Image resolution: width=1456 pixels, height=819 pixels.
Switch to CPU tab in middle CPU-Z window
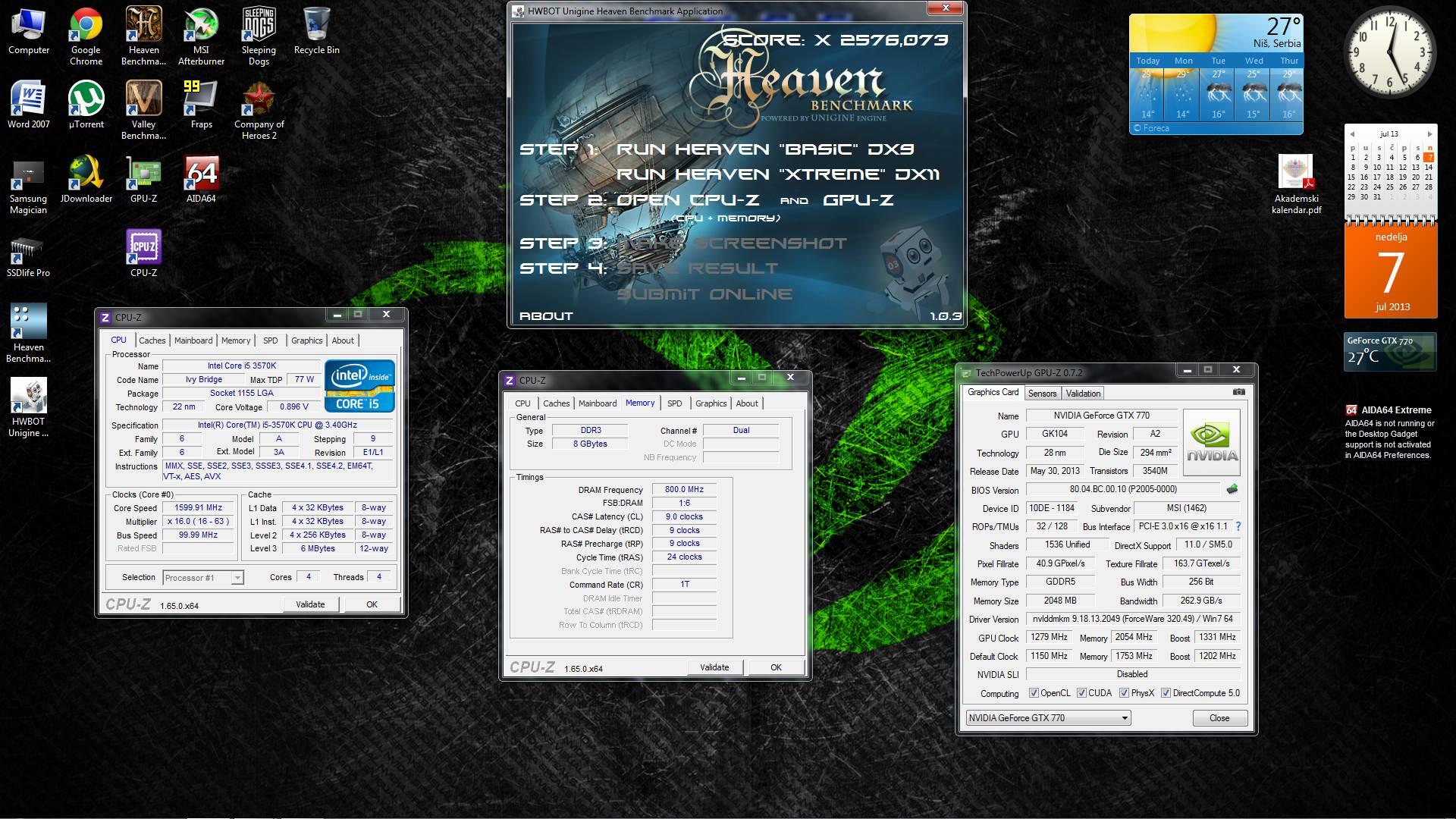[522, 403]
